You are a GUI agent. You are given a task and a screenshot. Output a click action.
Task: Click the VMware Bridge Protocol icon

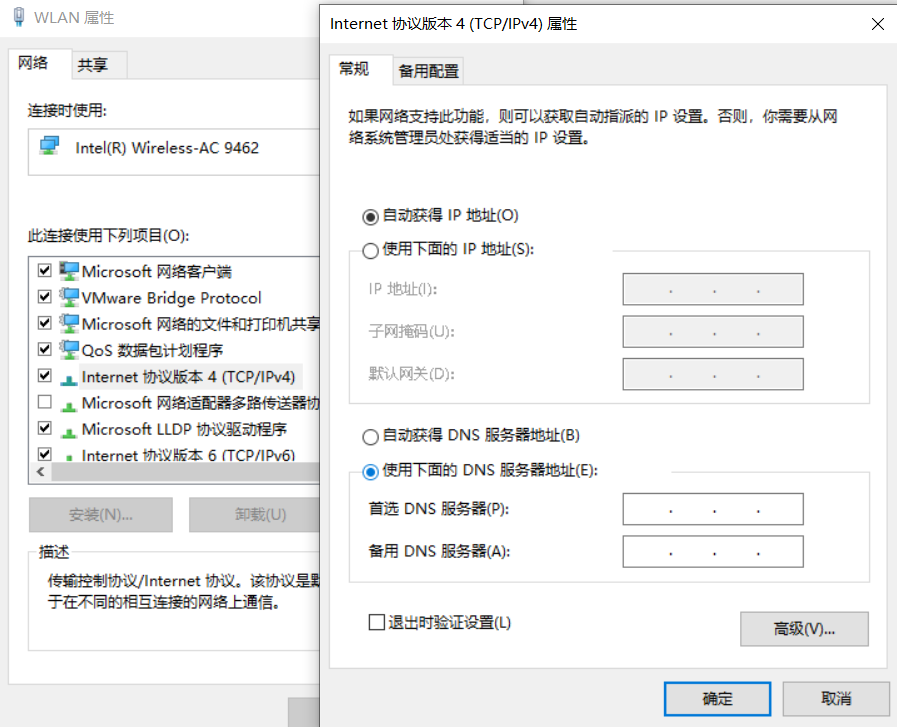coord(67,296)
